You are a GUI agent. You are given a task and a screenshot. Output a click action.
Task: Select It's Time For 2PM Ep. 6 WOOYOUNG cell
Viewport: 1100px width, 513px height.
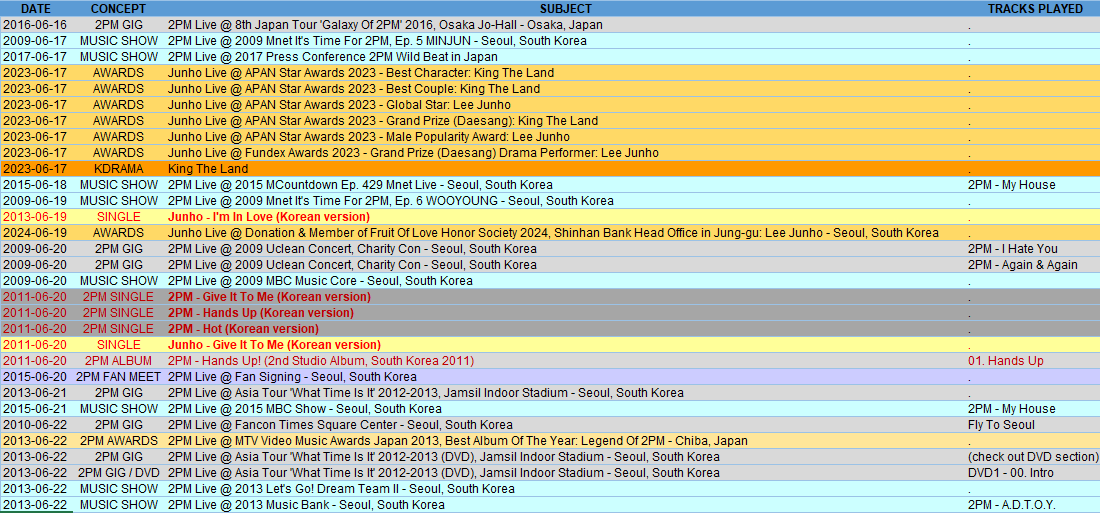[x=565, y=201]
